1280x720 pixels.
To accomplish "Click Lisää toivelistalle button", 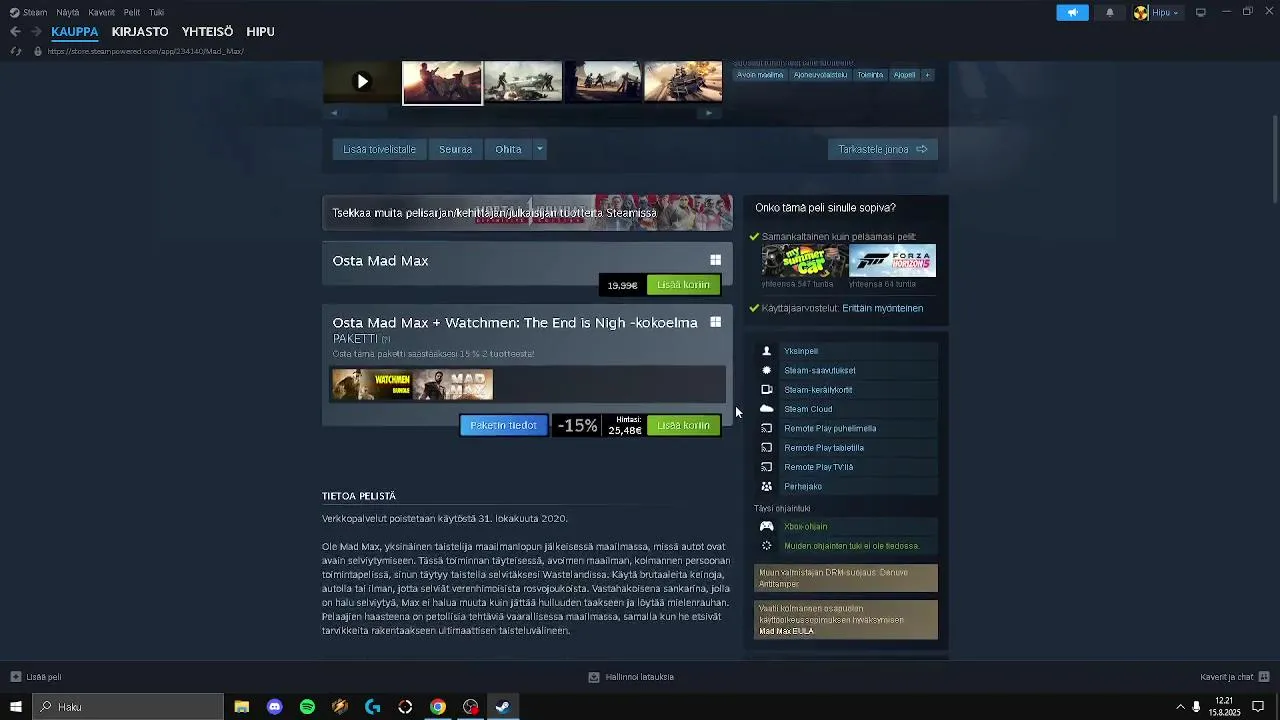I will 379,149.
